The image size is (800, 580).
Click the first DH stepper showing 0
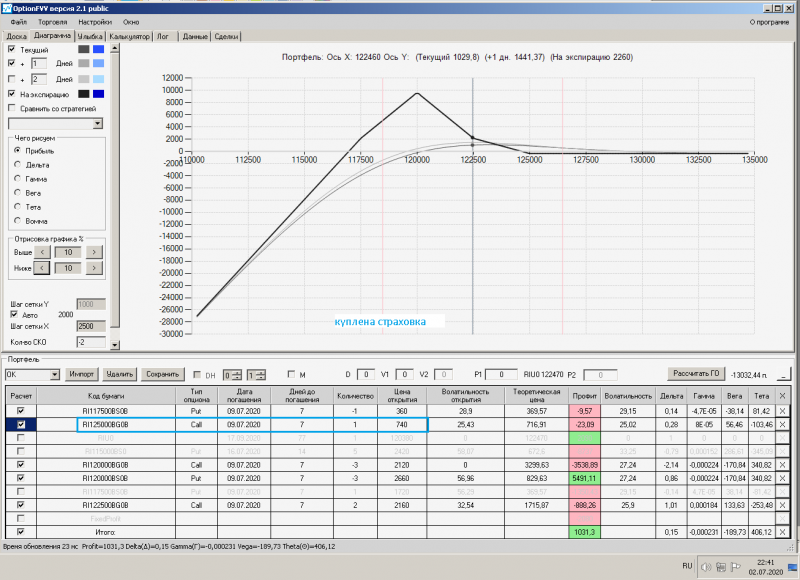(x=233, y=375)
